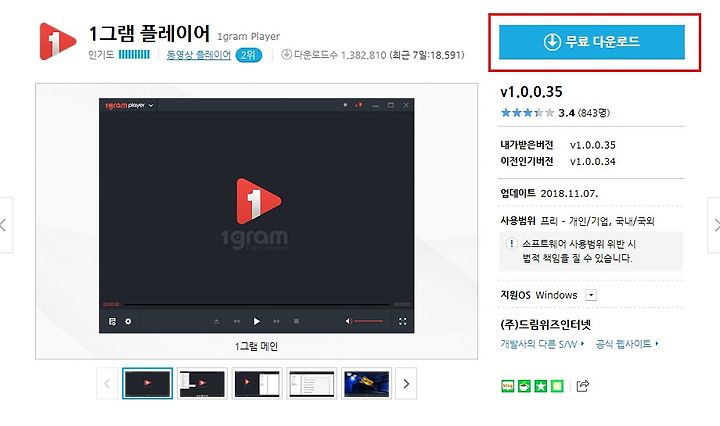Click the thumbnail strip previous arrow
The height and width of the screenshot is (426, 720).
pos(107,383)
